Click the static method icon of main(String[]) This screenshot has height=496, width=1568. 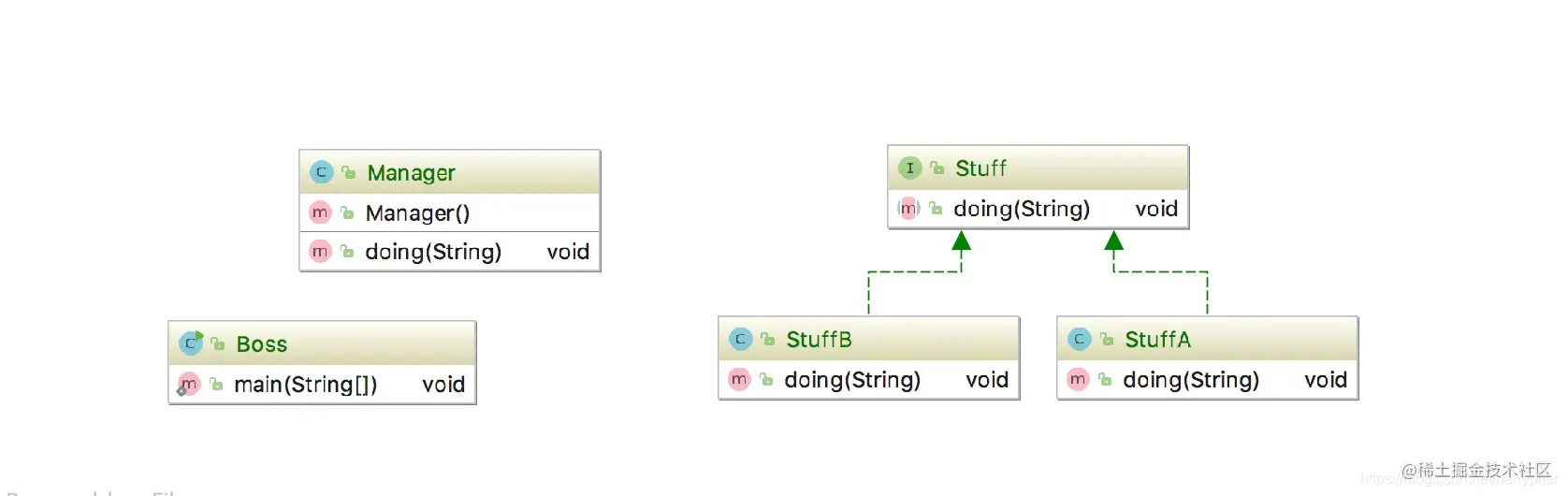(188, 384)
